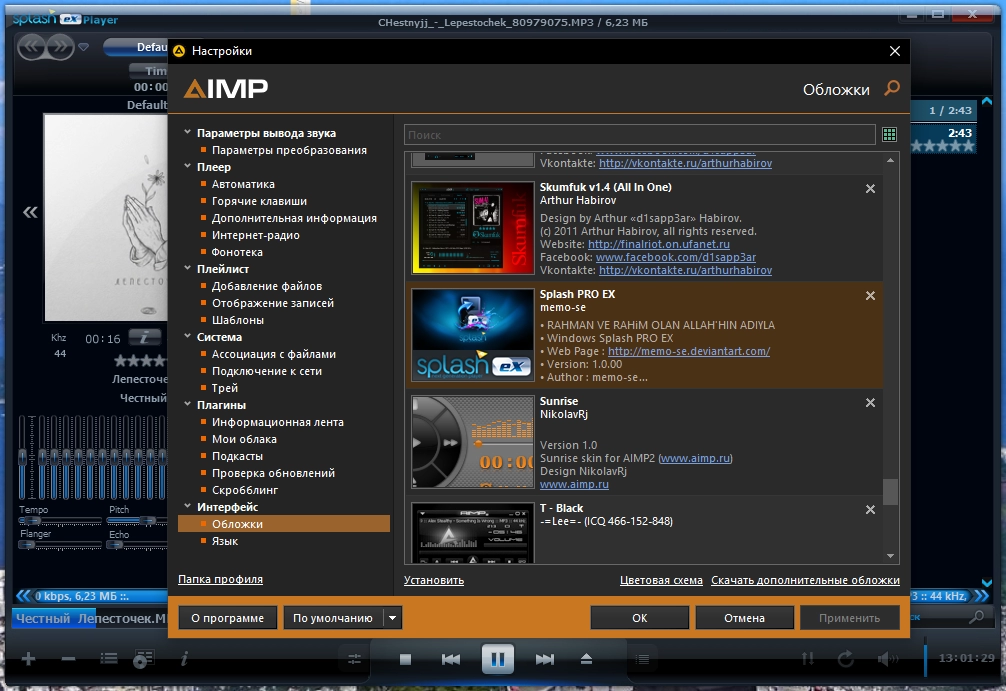Select the Sunrise skin thumbnail
Image resolution: width=1006 pixels, height=691 pixels.
tap(473, 442)
